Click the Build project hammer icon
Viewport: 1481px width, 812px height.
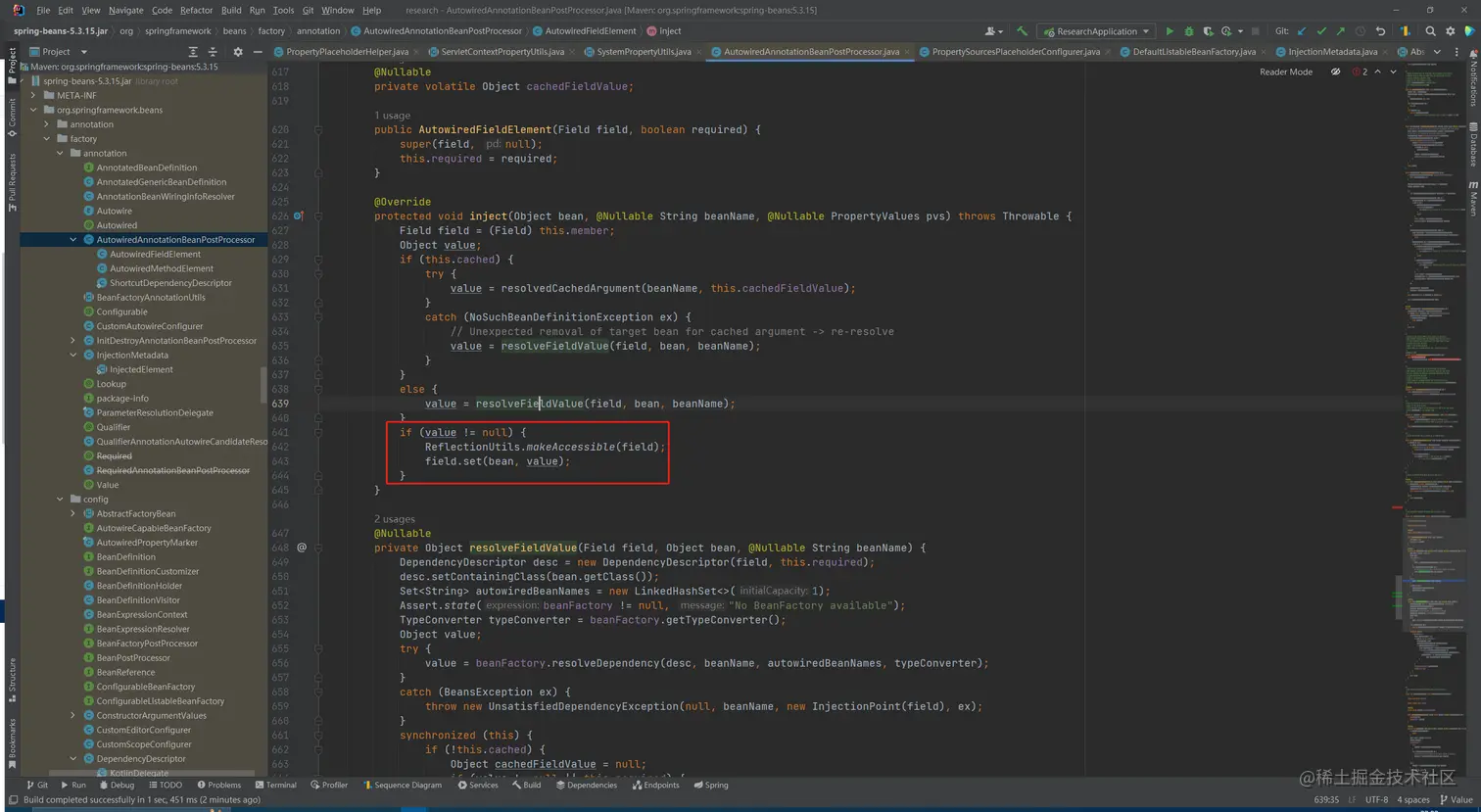(1022, 31)
